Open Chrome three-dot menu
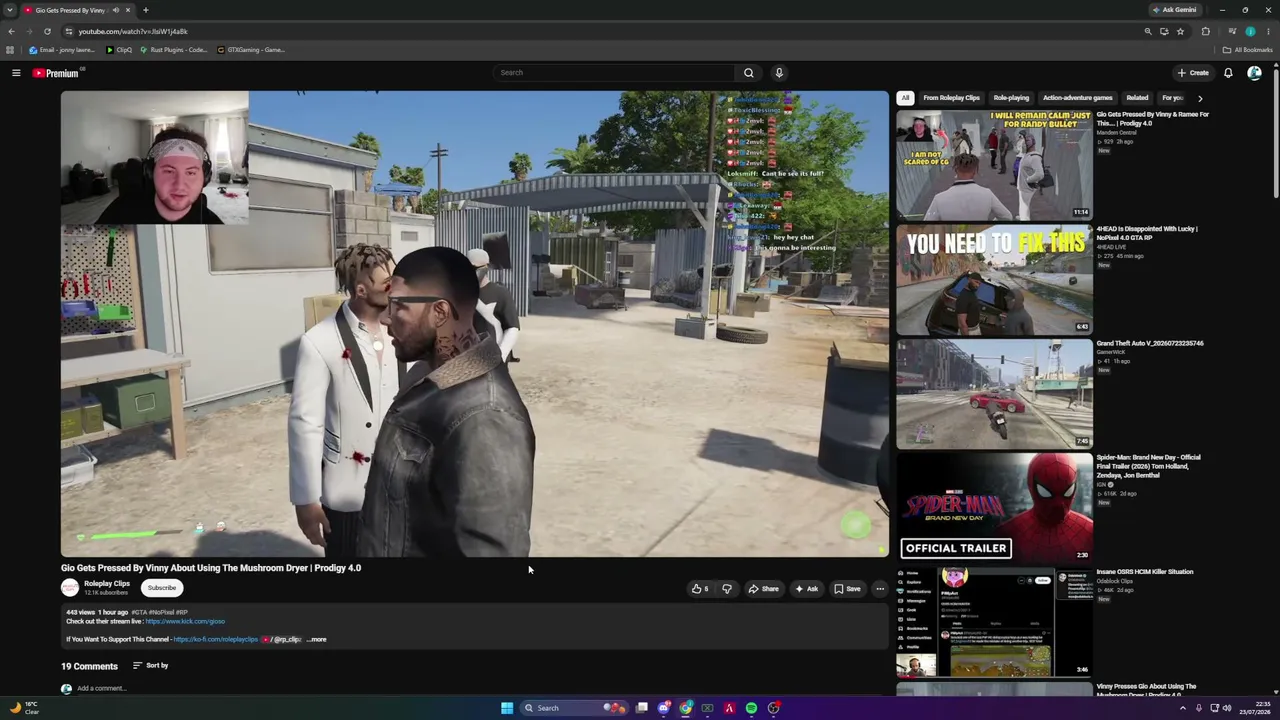The height and width of the screenshot is (720, 1280). coord(1268,31)
